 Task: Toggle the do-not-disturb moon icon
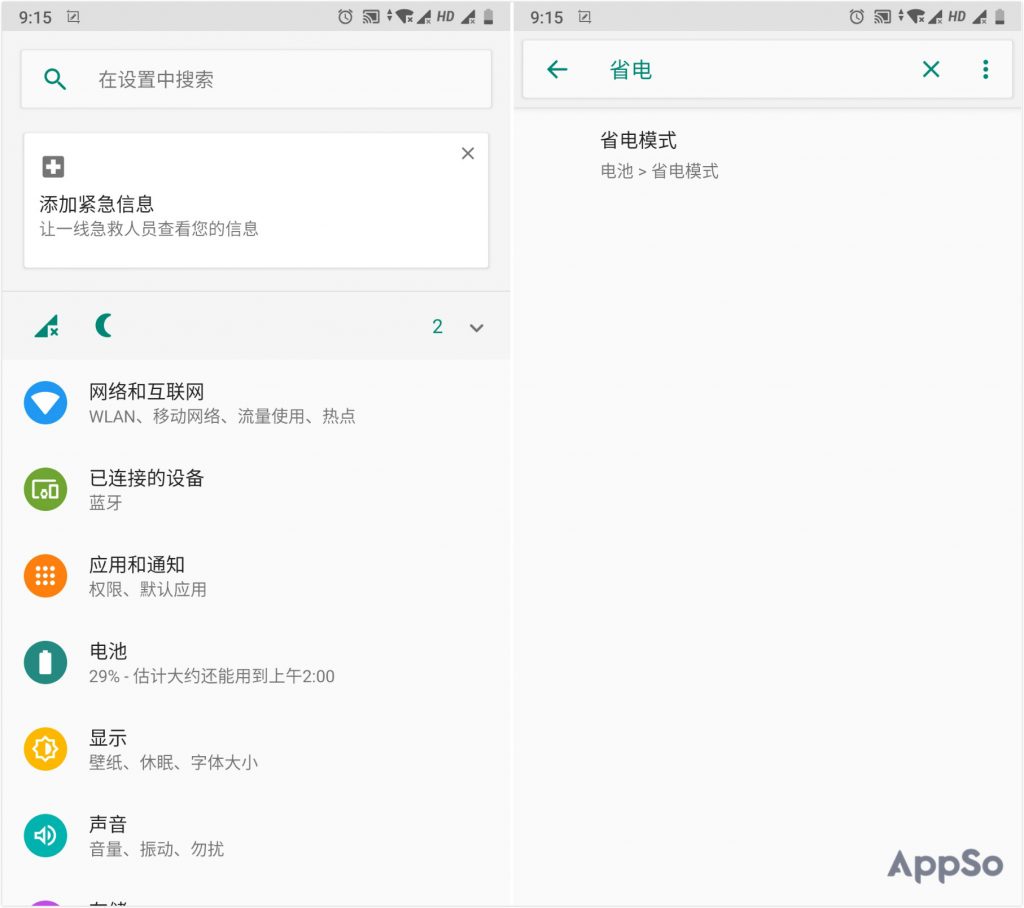click(103, 325)
